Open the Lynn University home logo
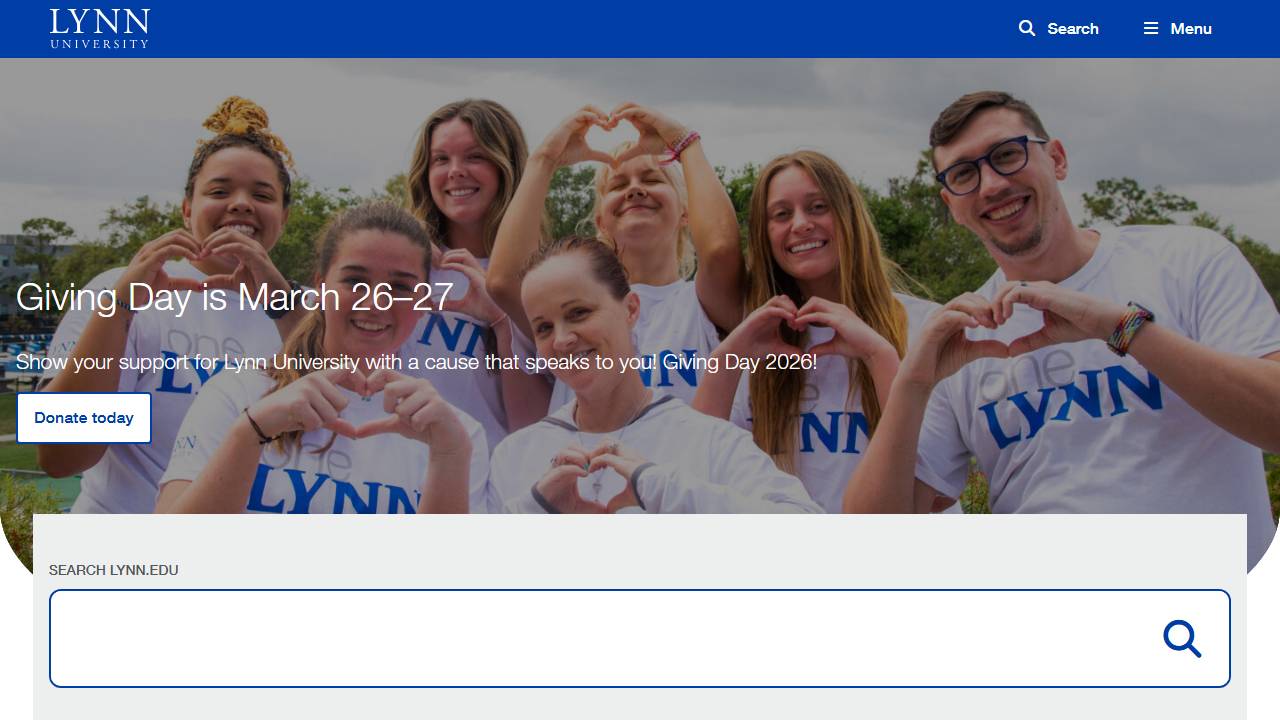This screenshot has height=720, width=1280. [x=100, y=28]
